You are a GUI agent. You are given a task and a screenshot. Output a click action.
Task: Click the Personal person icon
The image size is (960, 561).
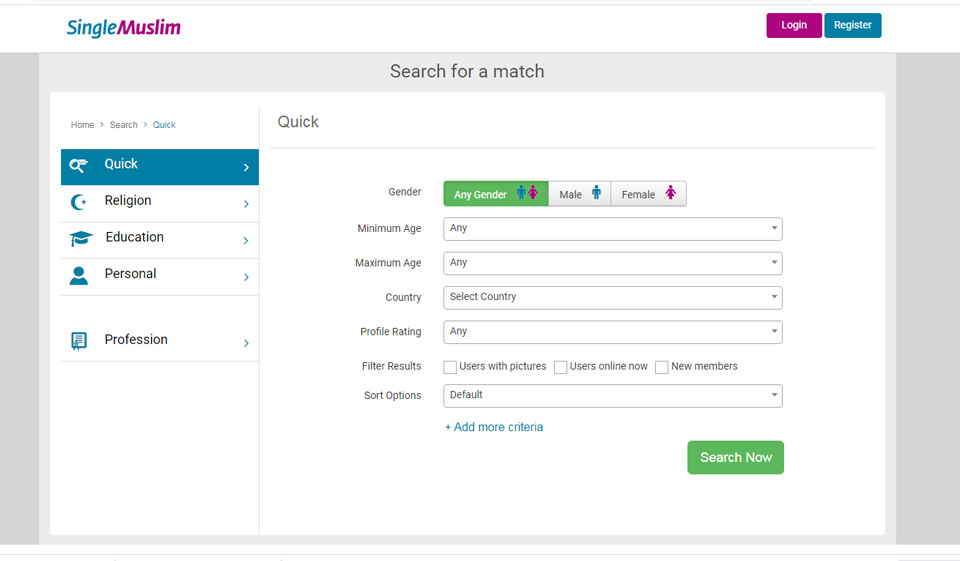(79, 276)
